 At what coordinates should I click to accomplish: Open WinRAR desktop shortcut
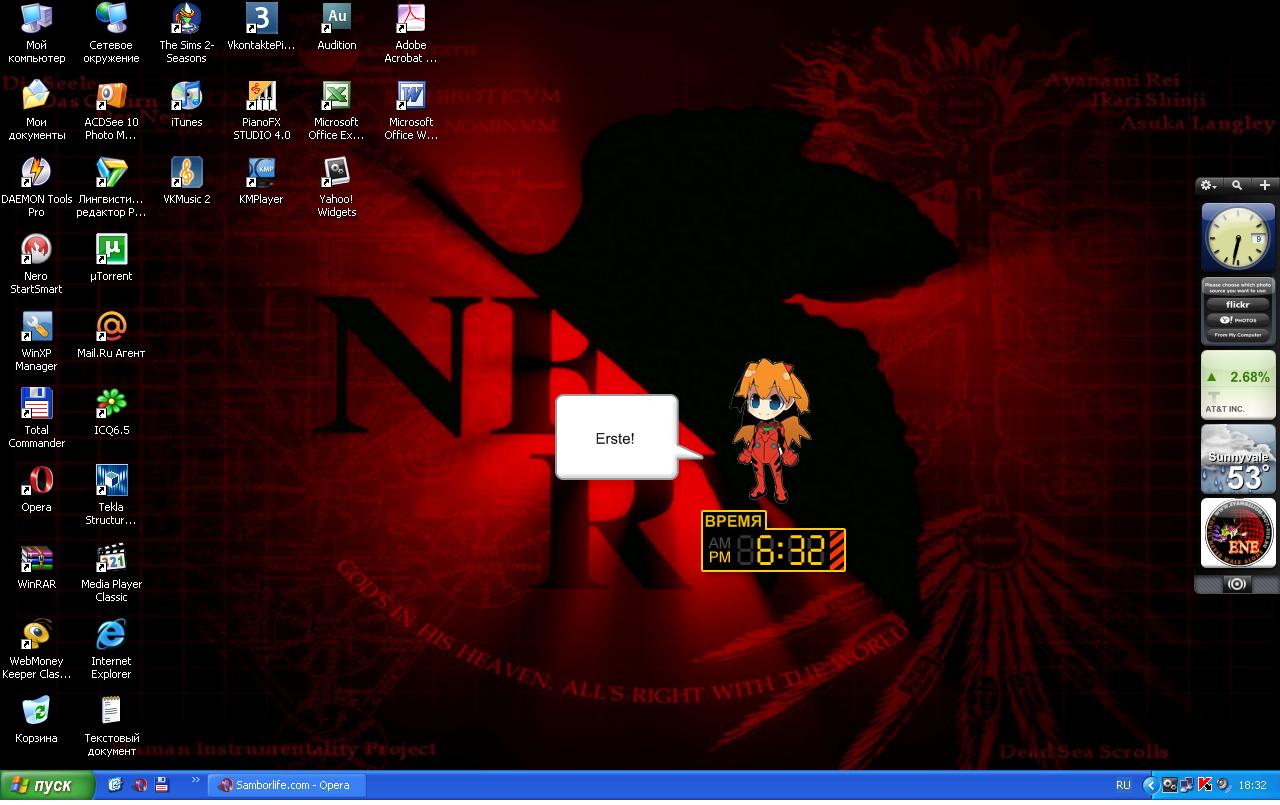coord(36,567)
